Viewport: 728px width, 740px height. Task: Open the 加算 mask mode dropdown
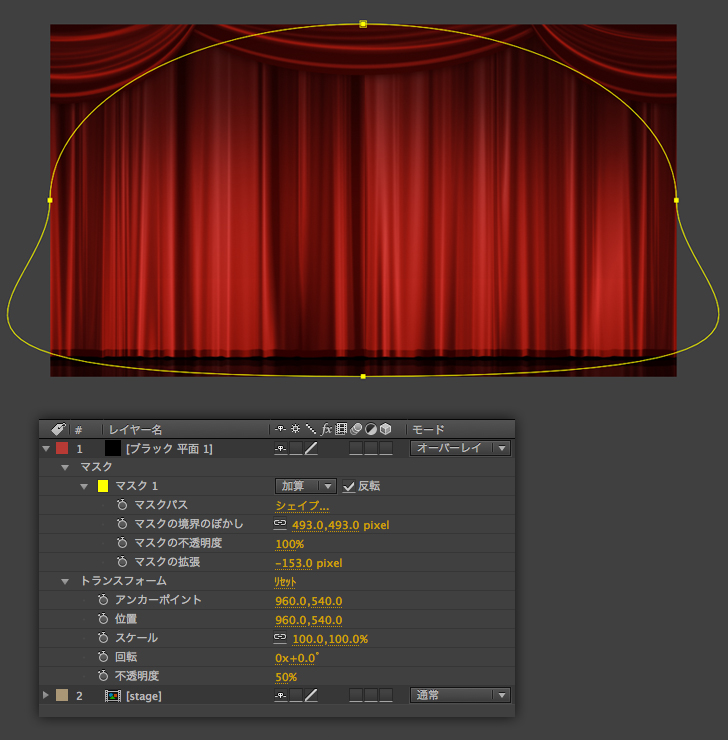click(306, 487)
